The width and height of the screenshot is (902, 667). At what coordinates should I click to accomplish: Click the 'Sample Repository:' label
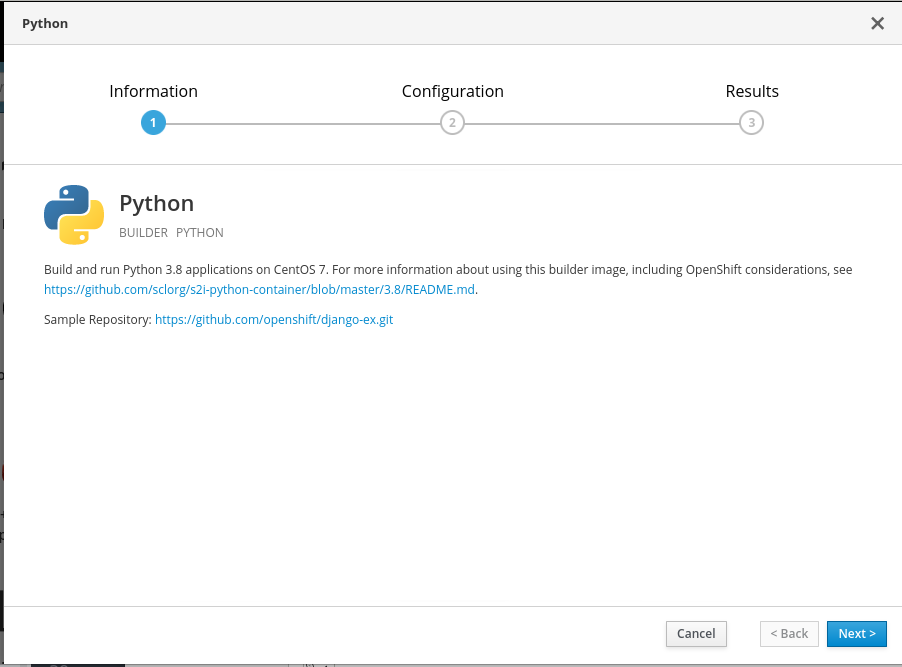[x=98, y=319]
